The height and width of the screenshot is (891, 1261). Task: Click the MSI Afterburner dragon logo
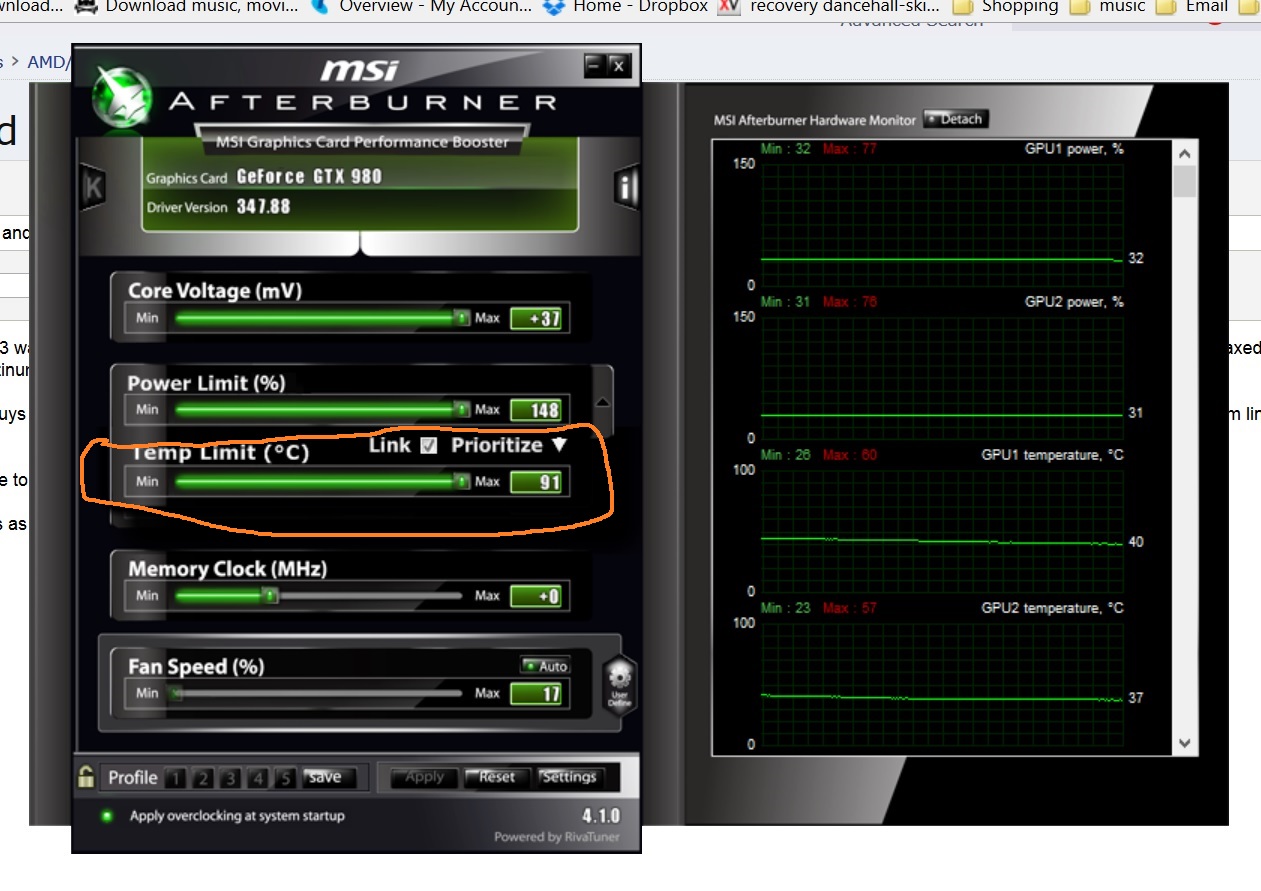(122, 98)
